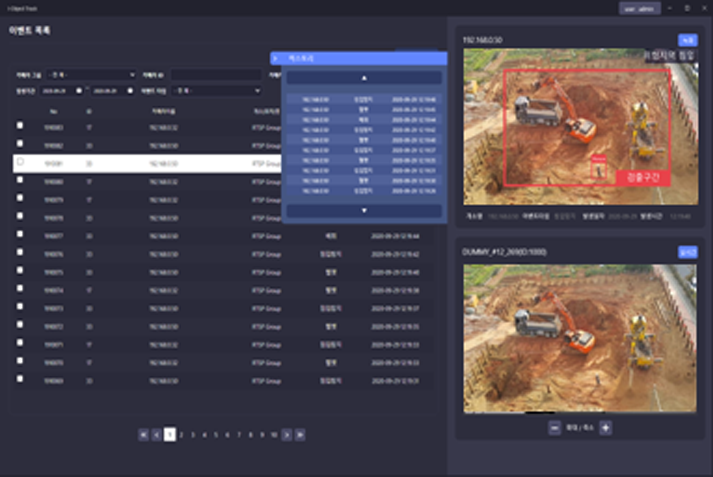Click the next page arrow in pagination
The width and height of the screenshot is (713, 477).
(x=287, y=434)
